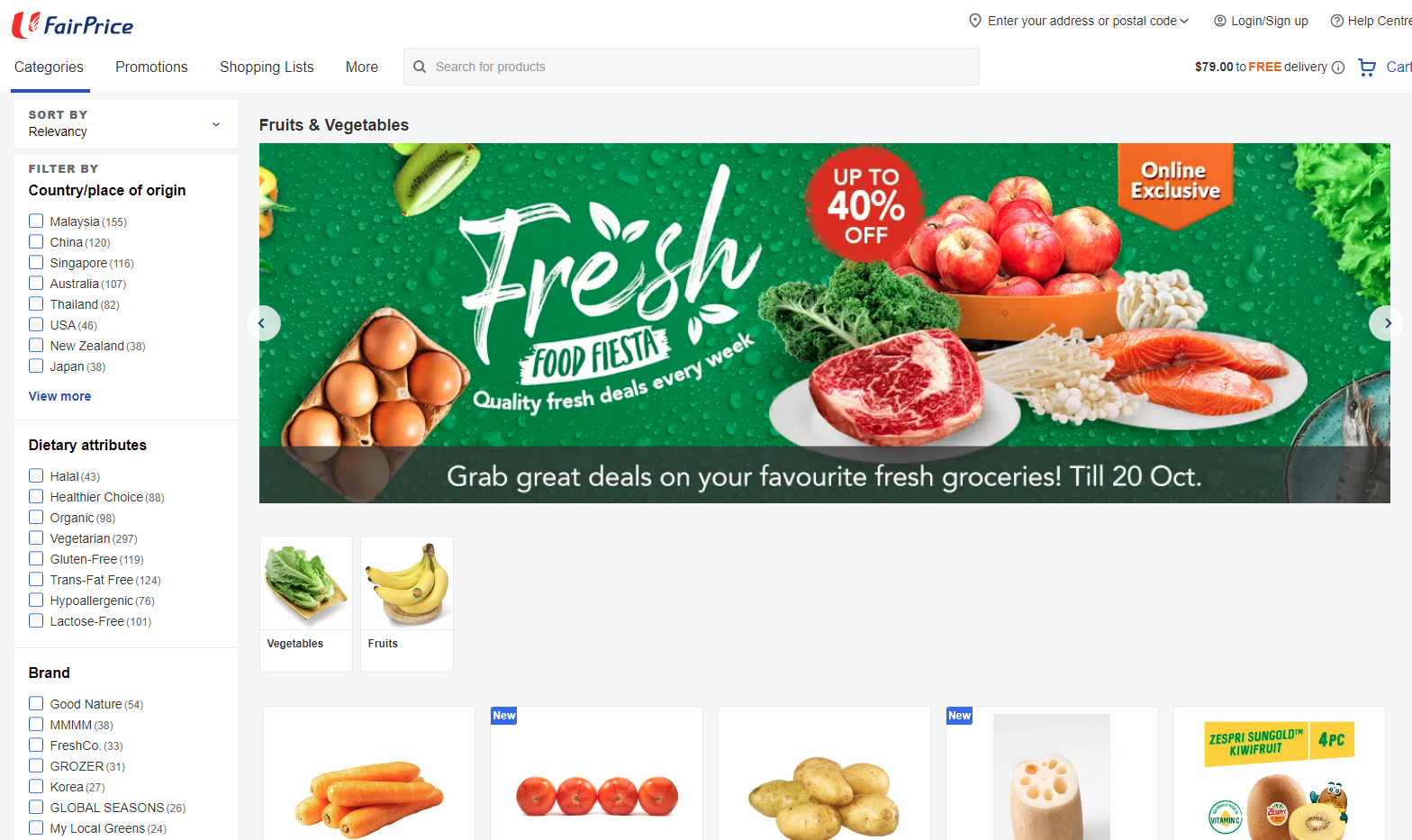The width and height of the screenshot is (1412, 840).
Task: Click the search magnifier icon
Action: tap(420, 67)
